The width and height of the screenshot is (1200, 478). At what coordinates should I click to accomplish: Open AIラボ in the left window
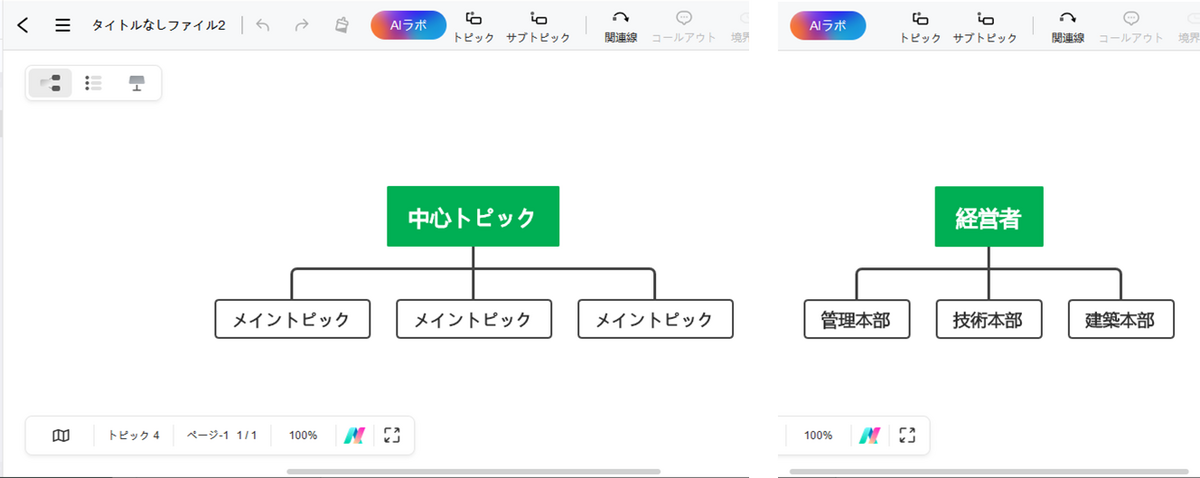pyautogui.click(x=408, y=25)
